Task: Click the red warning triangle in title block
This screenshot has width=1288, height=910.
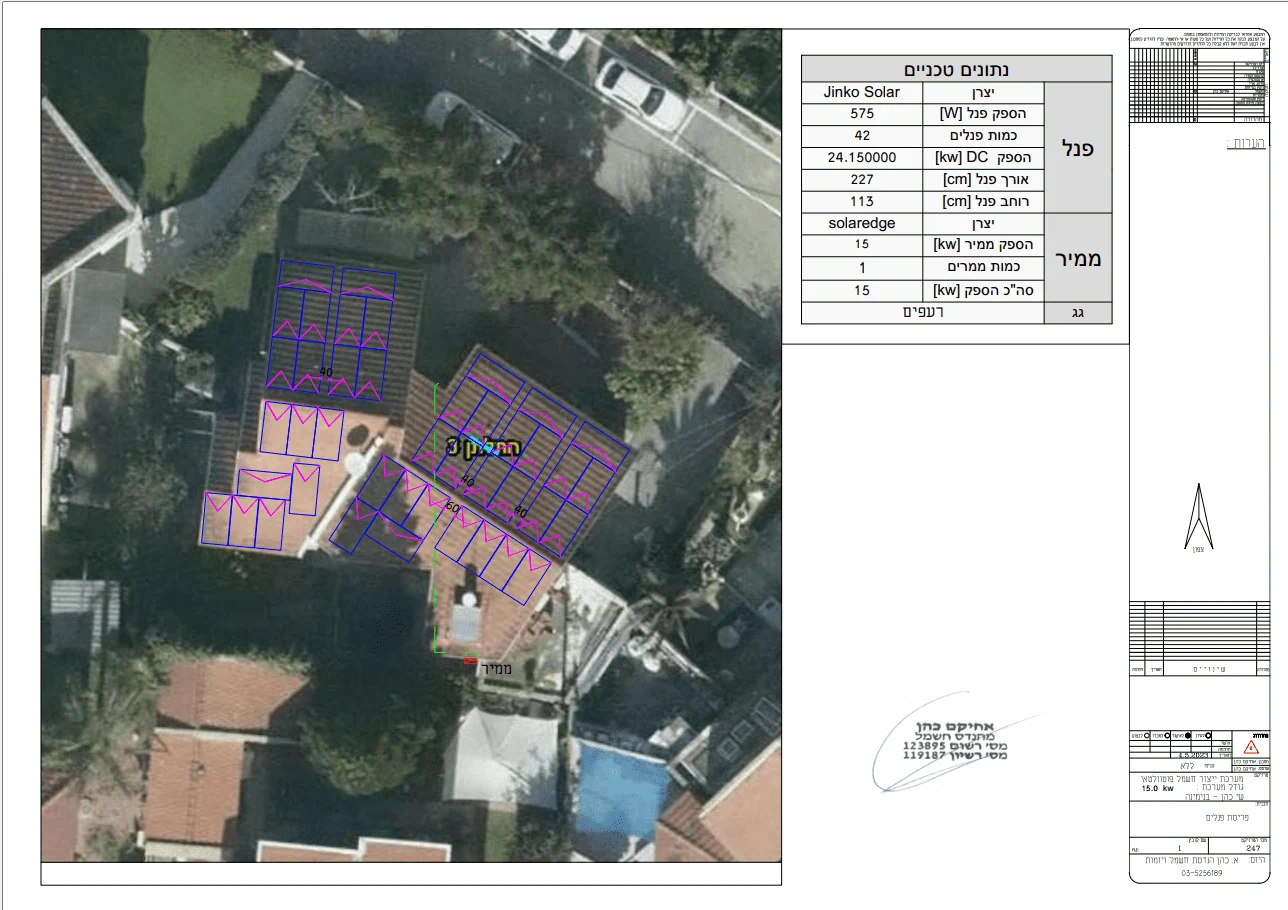Action: pyautogui.click(x=1250, y=747)
